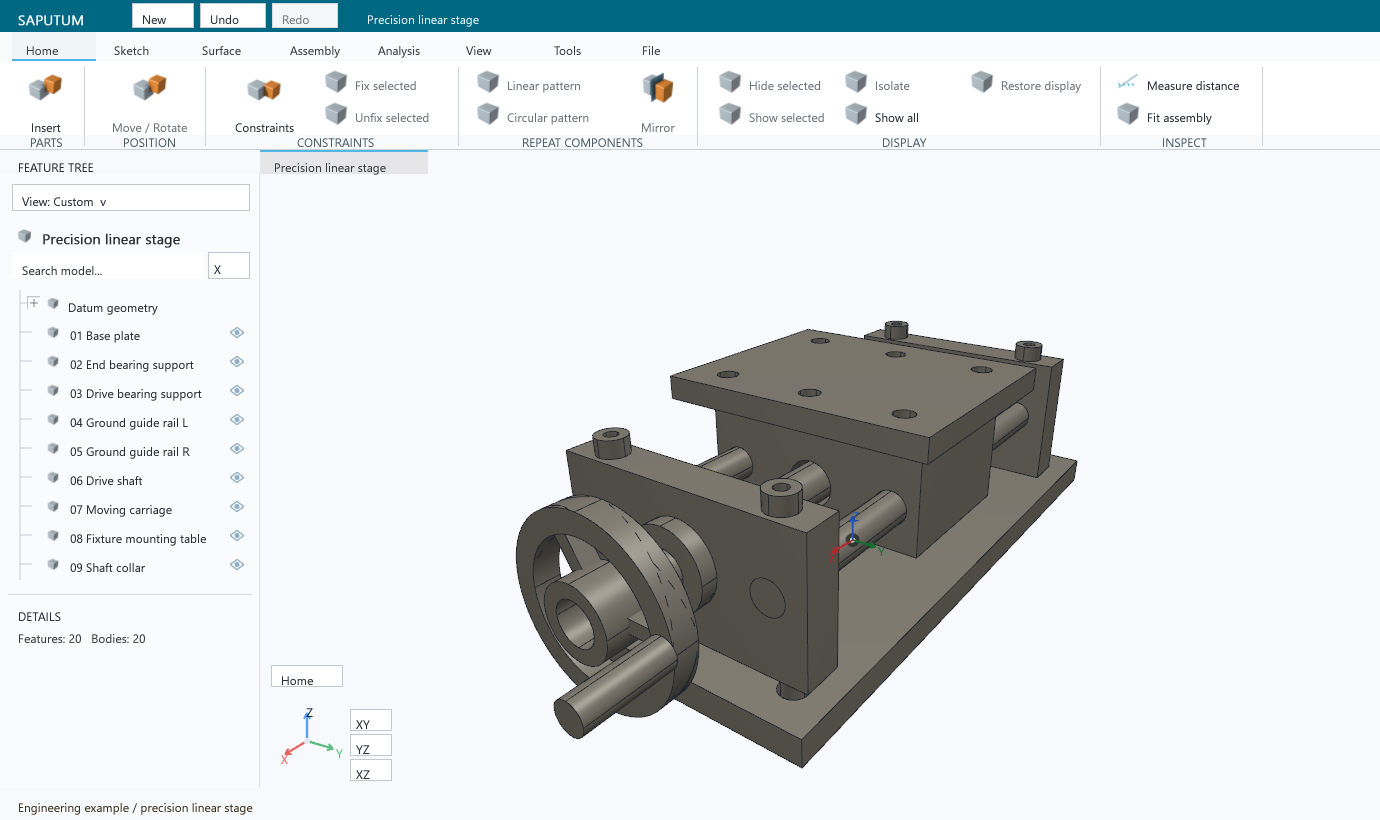This screenshot has height=820, width=1380.
Task: Select 08 Fixture mounting table in tree
Action: coord(138,539)
